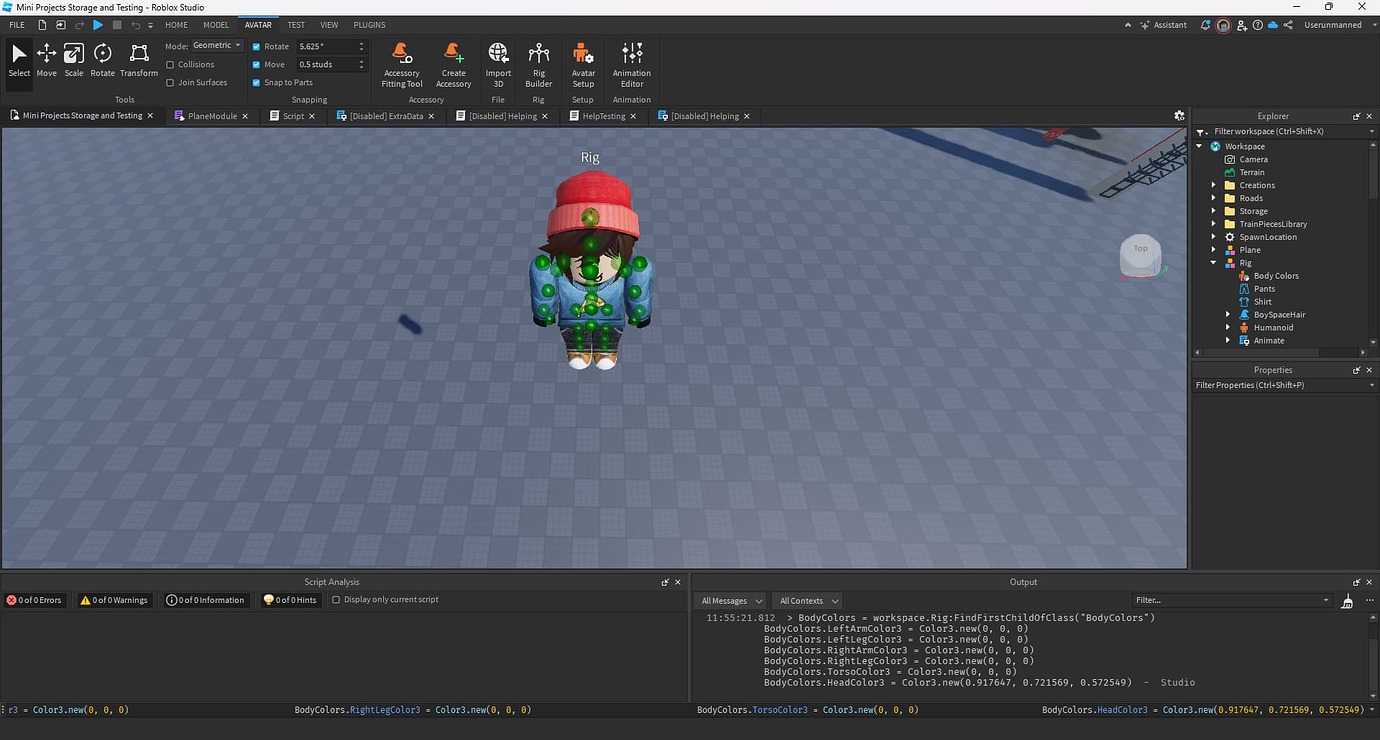Toggle the Snap to Parts checkbox
The width and height of the screenshot is (1380, 740).
[x=256, y=83]
